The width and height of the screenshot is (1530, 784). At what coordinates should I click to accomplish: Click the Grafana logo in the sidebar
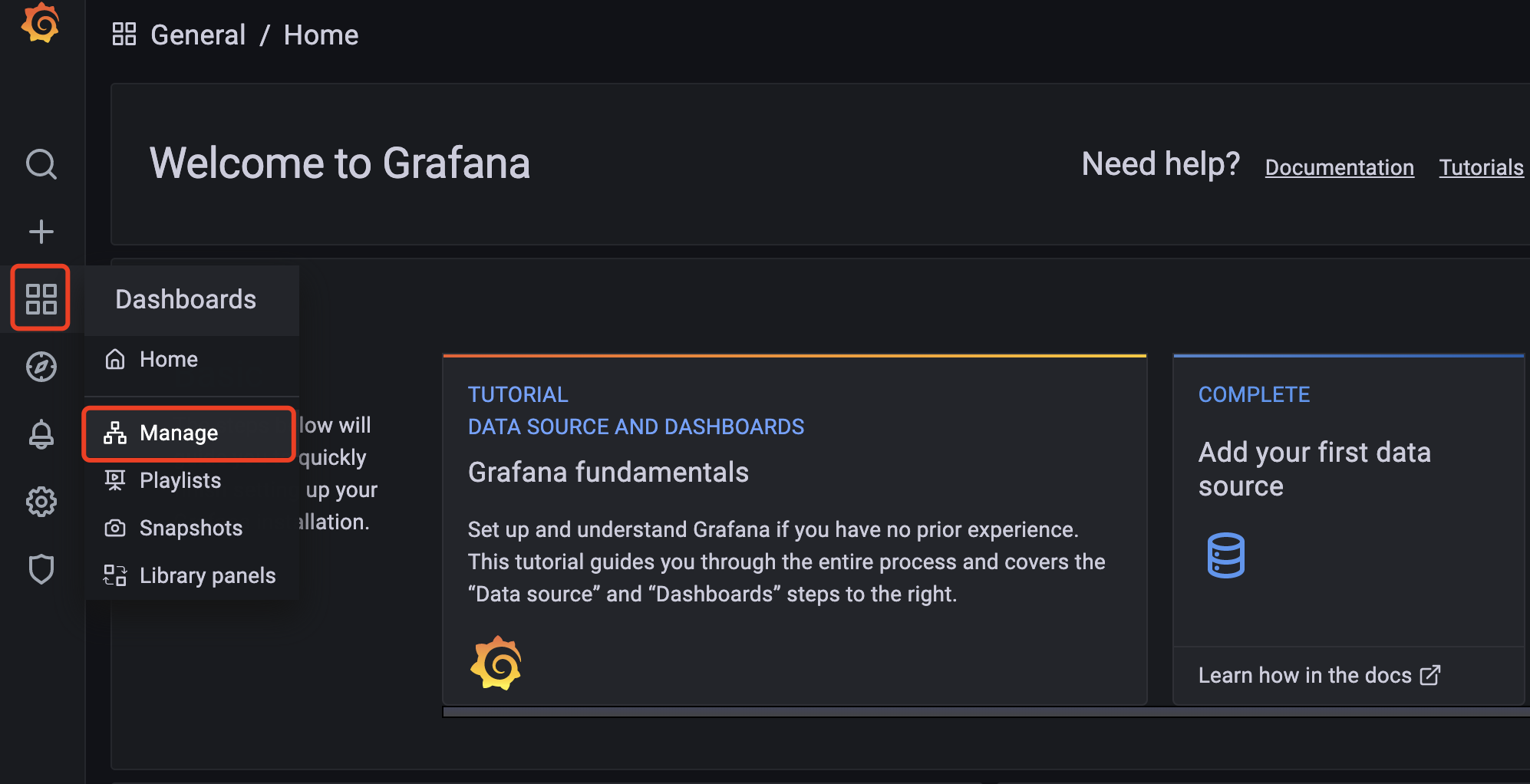pos(41,24)
